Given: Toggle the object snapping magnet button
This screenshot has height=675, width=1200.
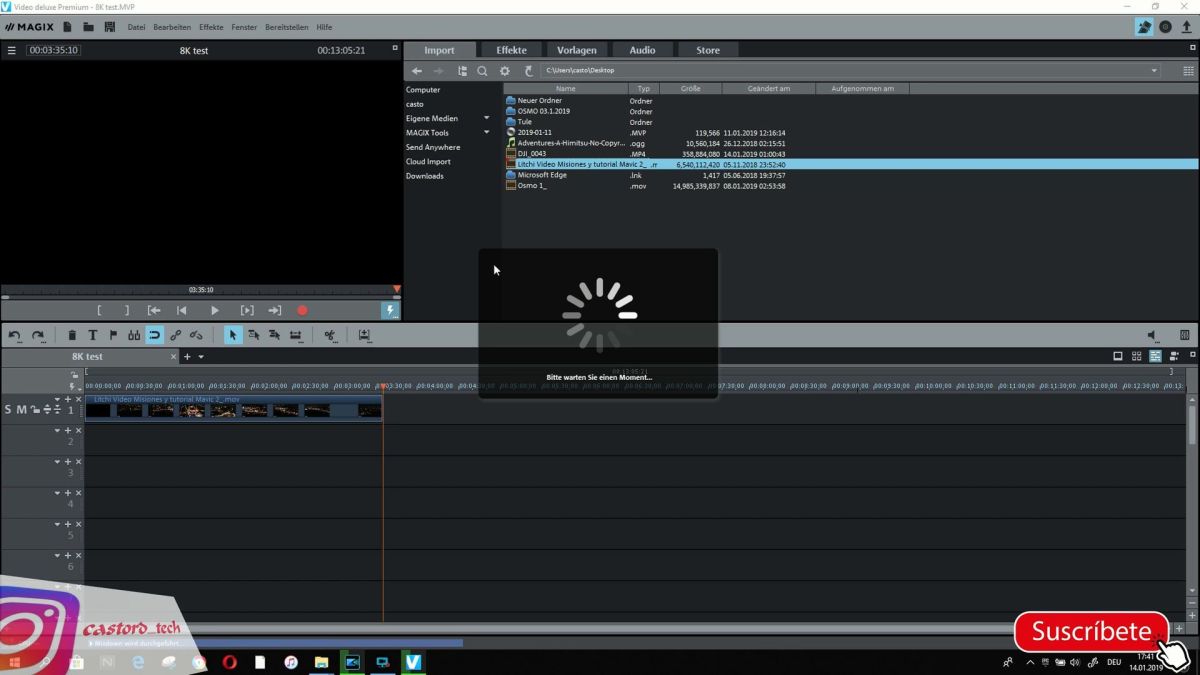Looking at the screenshot, I should (x=154, y=335).
